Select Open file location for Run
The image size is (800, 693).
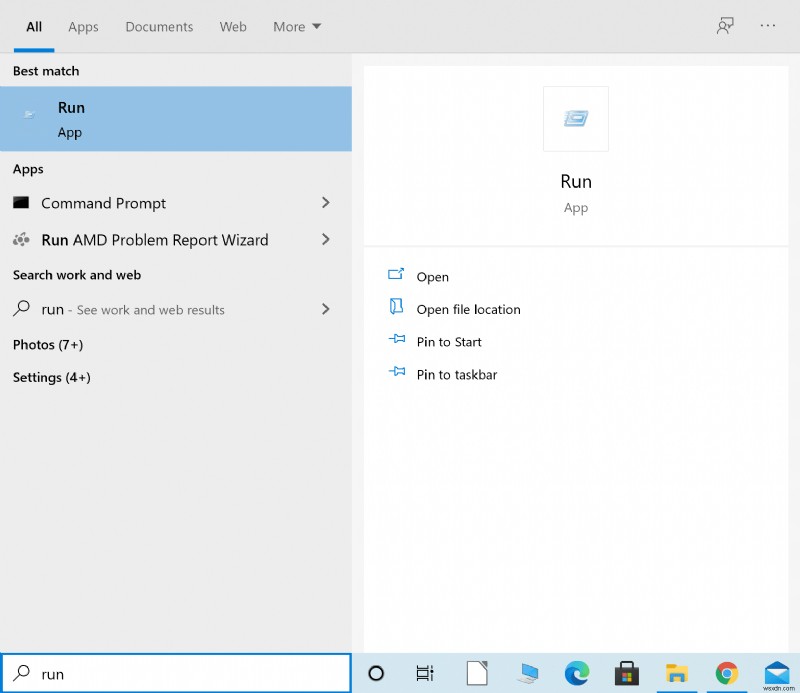click(468, 310)
